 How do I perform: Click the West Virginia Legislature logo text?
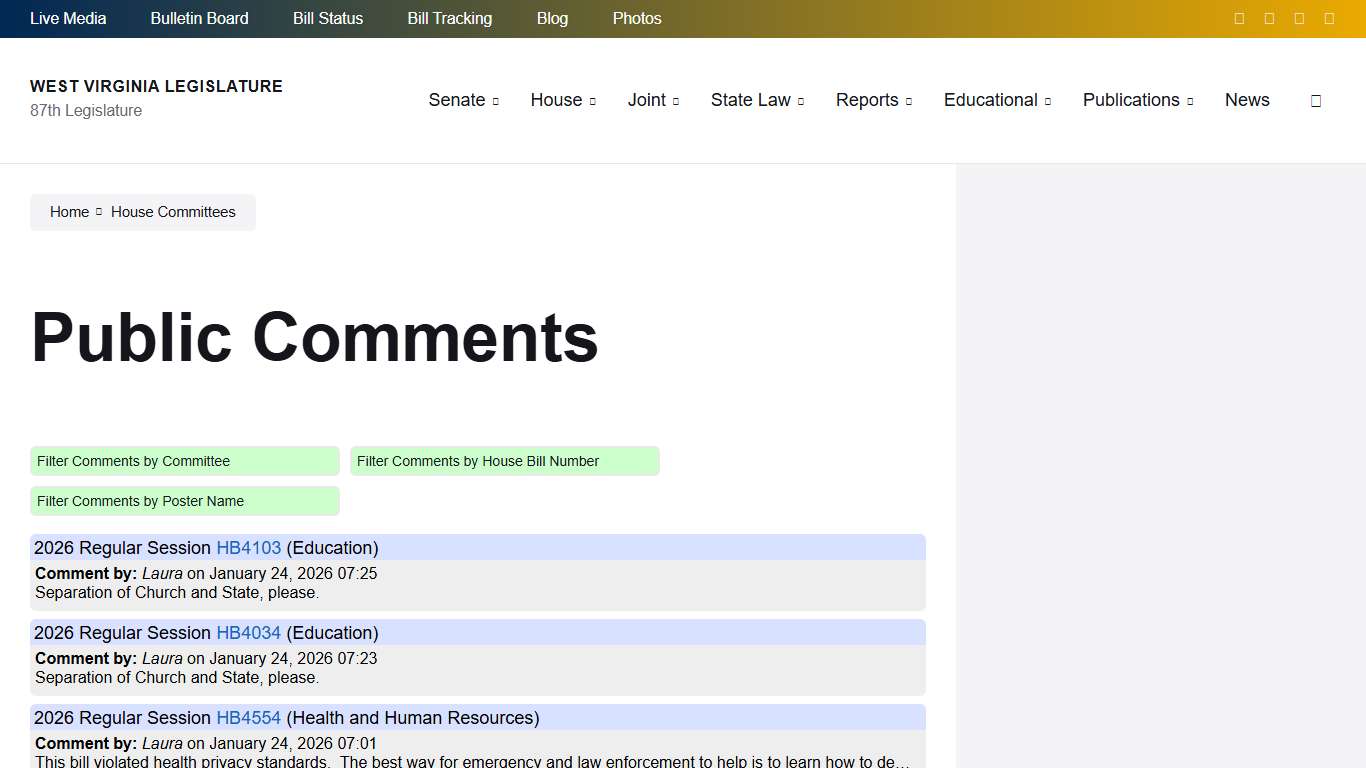[156, 86]
